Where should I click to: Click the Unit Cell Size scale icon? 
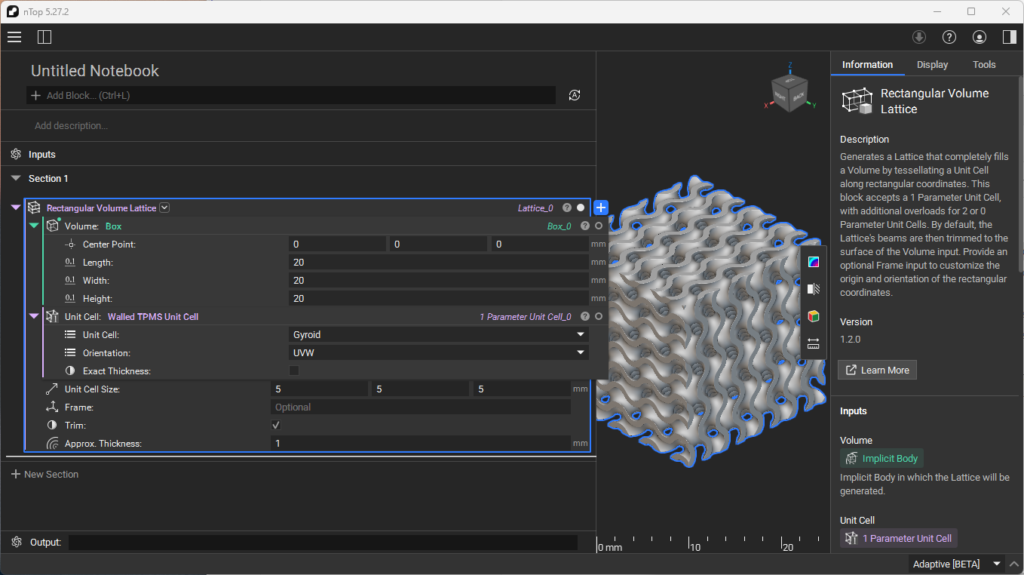52,389
